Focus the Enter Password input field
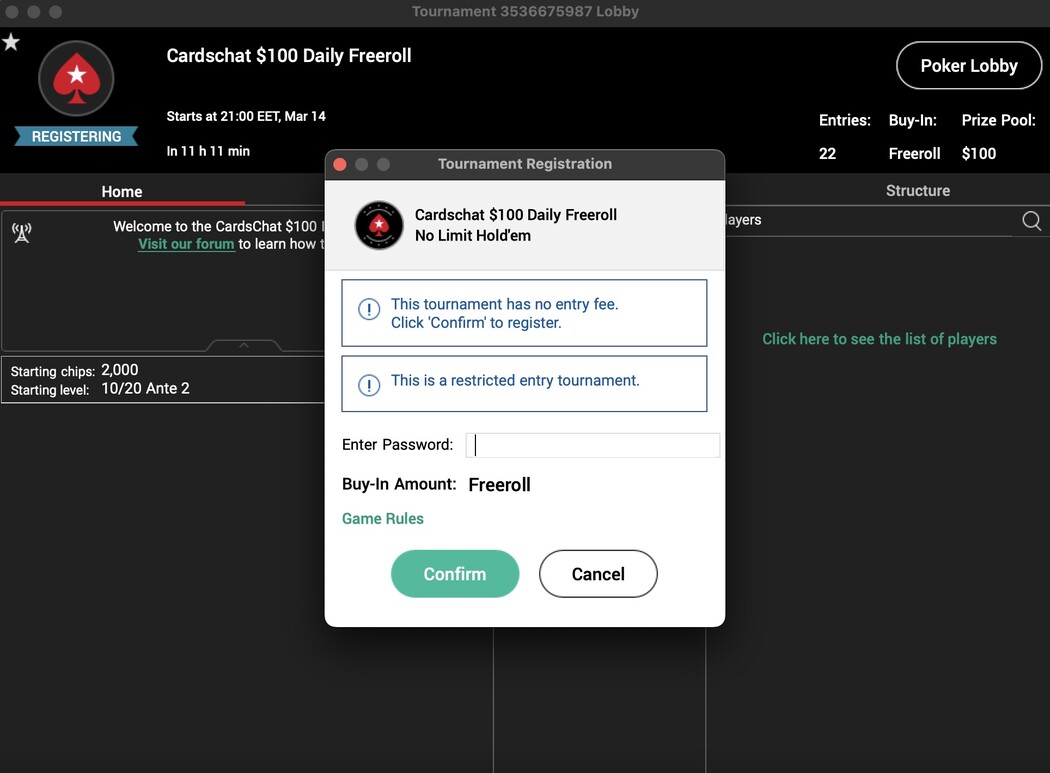The height and width of the screenshot is (773, 1050). [593, 445]
